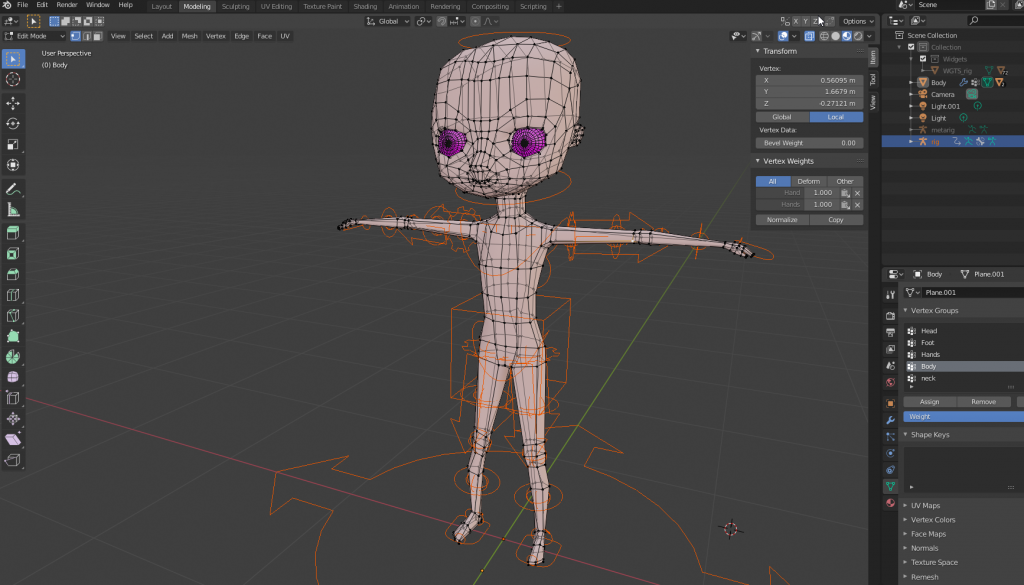Enable edge select mode

click(86, 37)
